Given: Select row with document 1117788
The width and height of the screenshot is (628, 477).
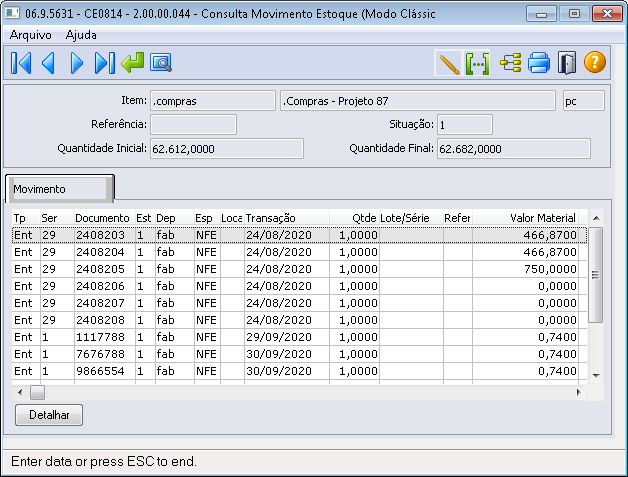Looking at the screenshot, I should pos(299,337).
